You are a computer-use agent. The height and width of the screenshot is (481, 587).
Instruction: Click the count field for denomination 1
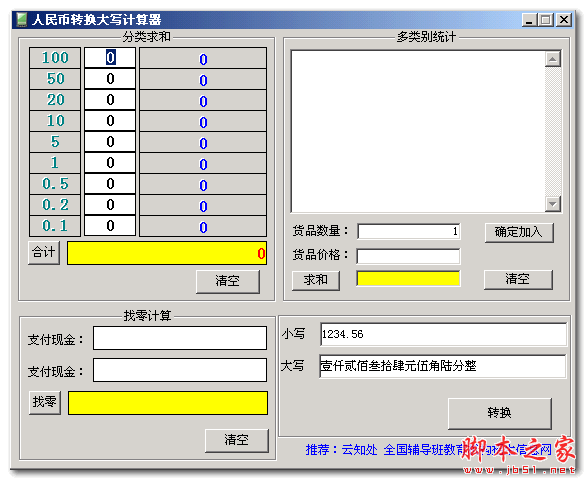tap(110, 162)
